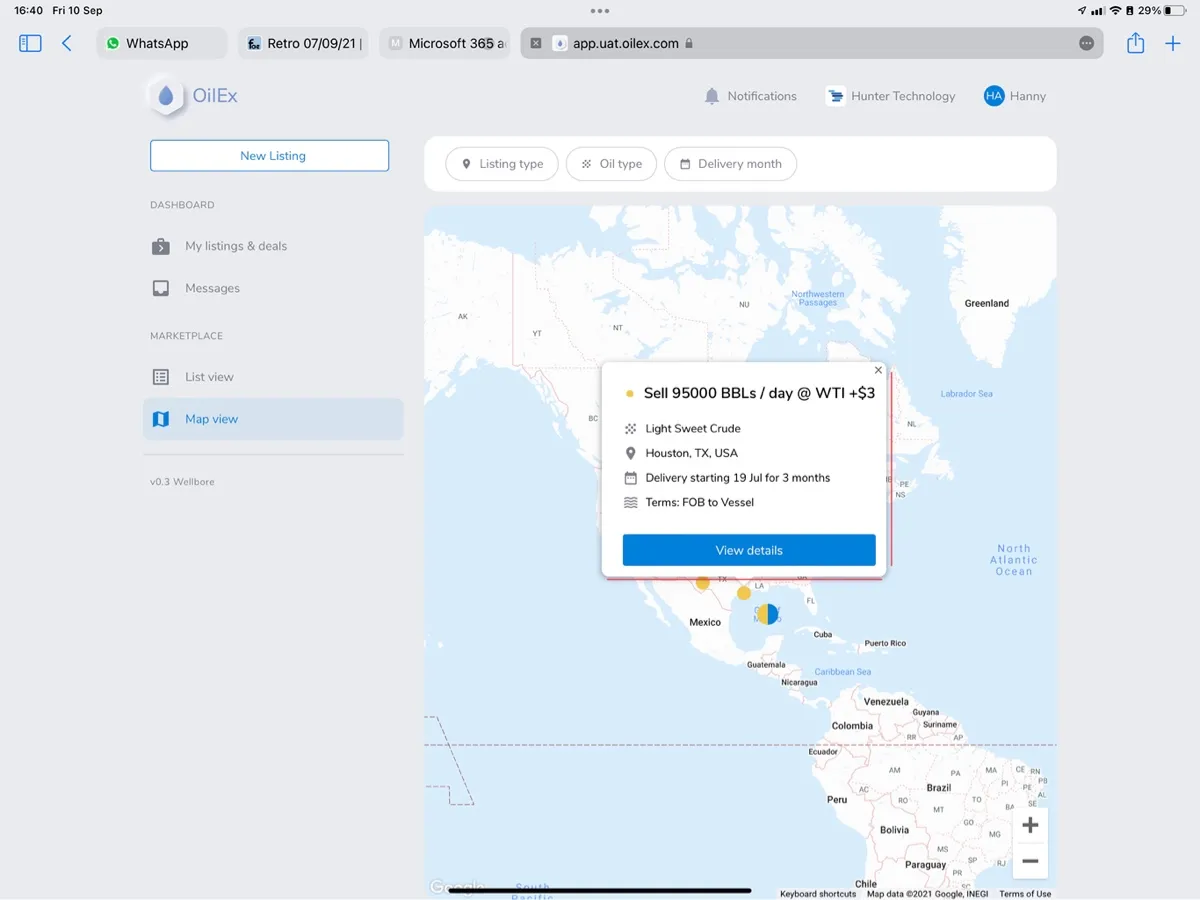Select the app.uat.oilex.com address field
The width and height of the screenshot is (1200, 900).
(x=812, y=43)
